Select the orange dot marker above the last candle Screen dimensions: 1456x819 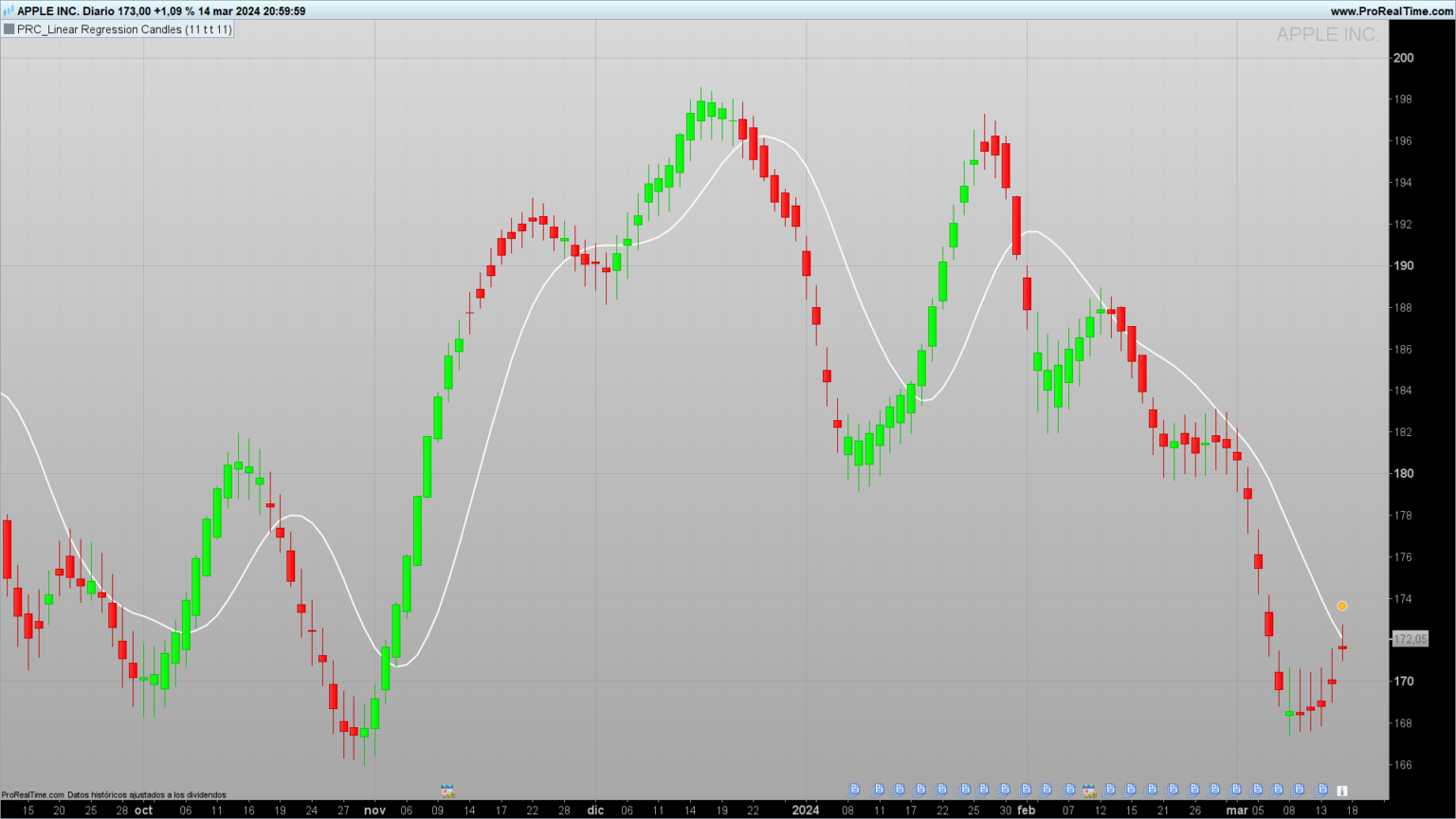pyautogui.click(x=1342, y=606)
